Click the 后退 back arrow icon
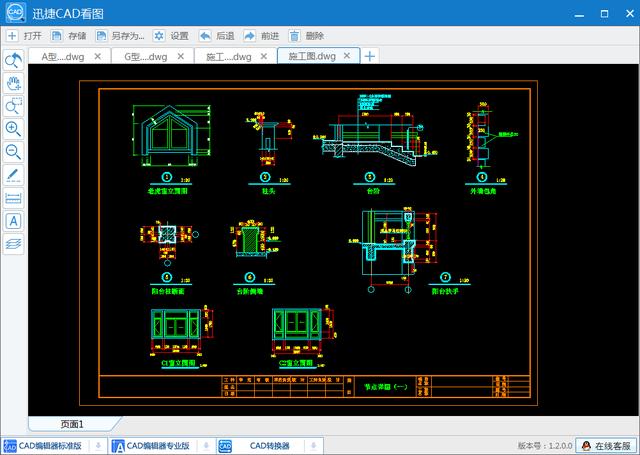 [205, 36]
